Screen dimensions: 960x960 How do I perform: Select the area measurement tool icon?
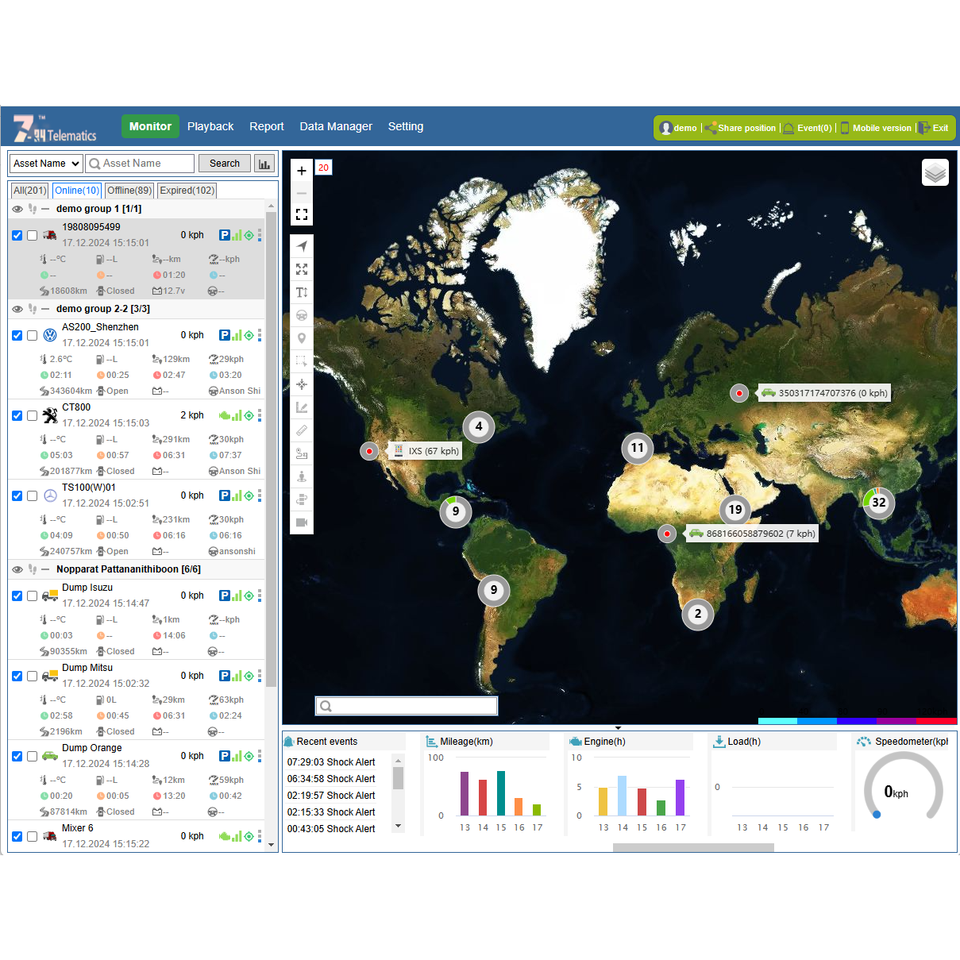tap(301, 407)
